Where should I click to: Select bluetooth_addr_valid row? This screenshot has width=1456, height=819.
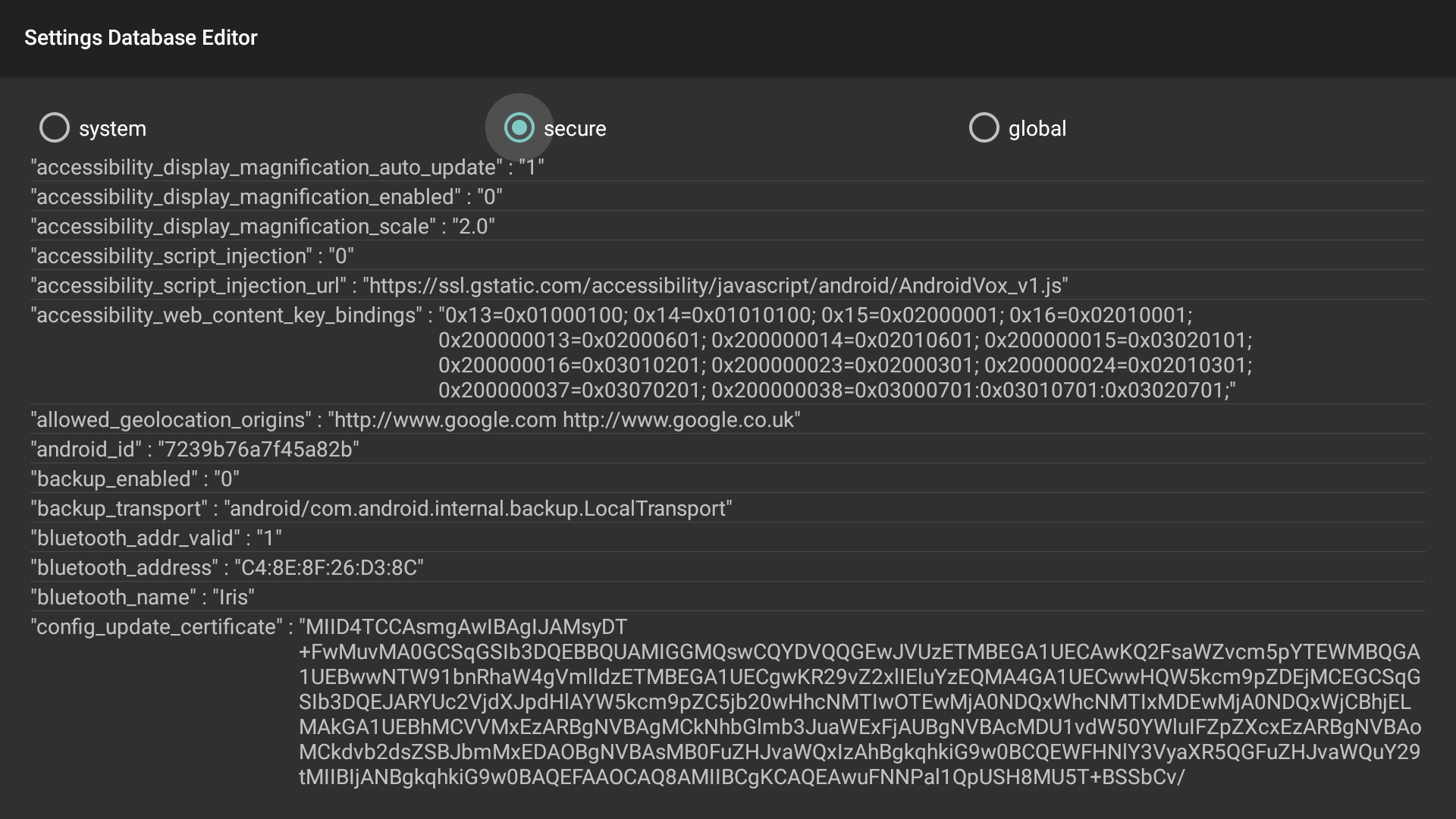[156, 538]
